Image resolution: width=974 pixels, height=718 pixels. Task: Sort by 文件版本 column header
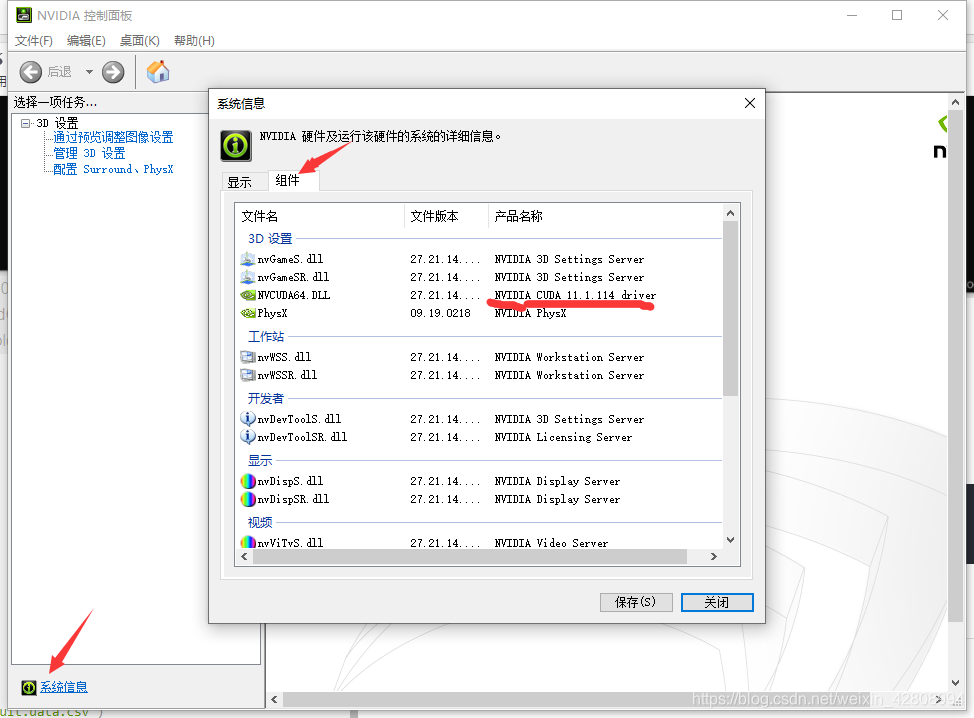click(446, 216)
